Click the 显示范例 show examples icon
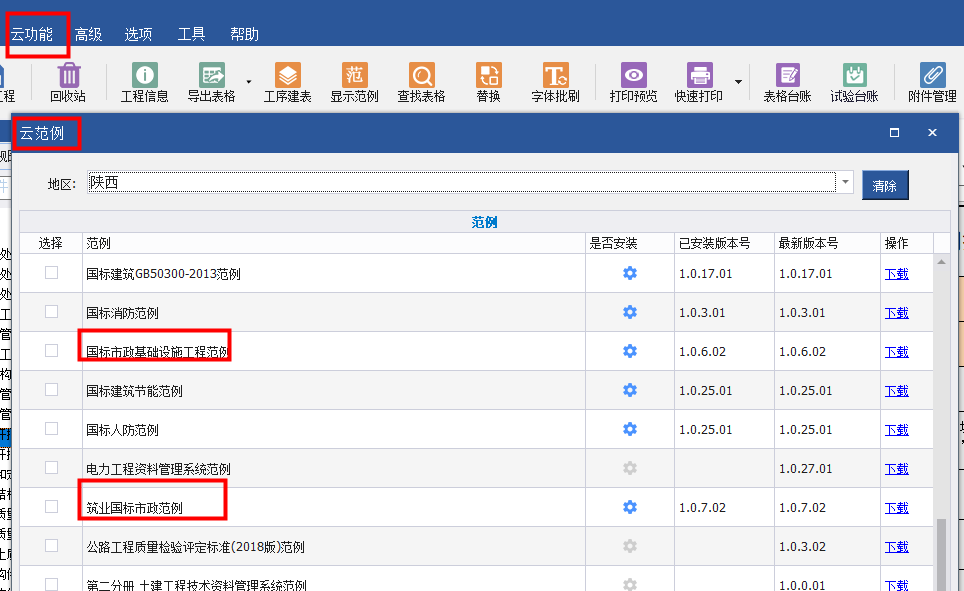This screenshot has width=964, height=591. [354, 76]
